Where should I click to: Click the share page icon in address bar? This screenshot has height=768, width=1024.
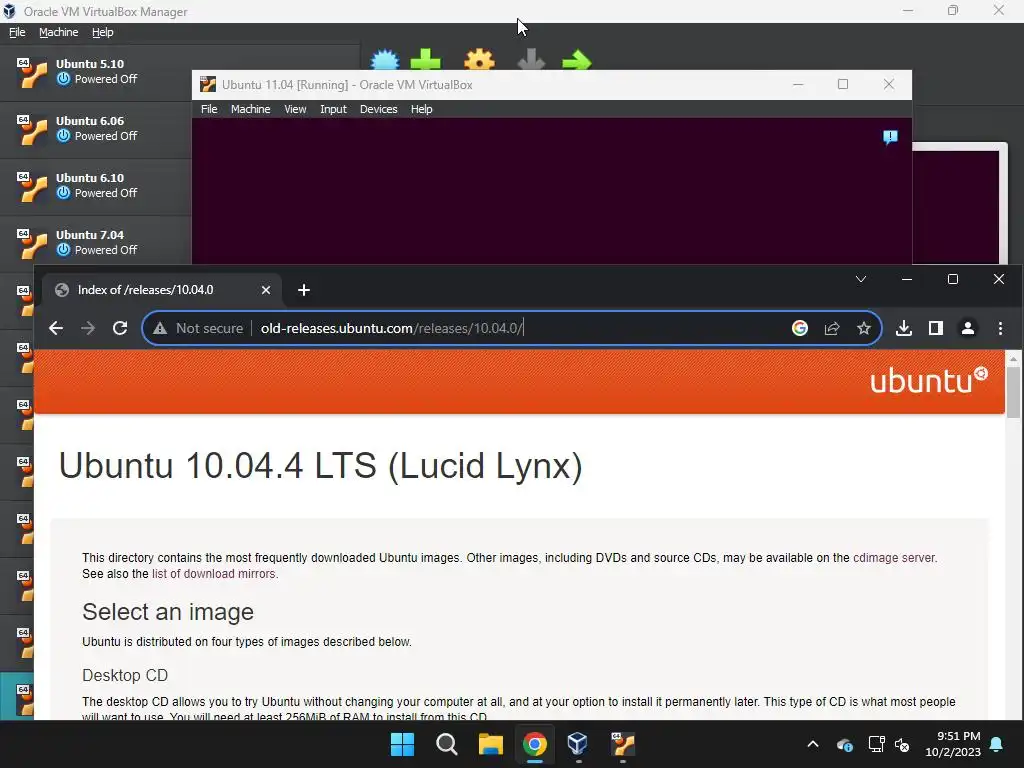pyautogui.click(x=832, y=328)
